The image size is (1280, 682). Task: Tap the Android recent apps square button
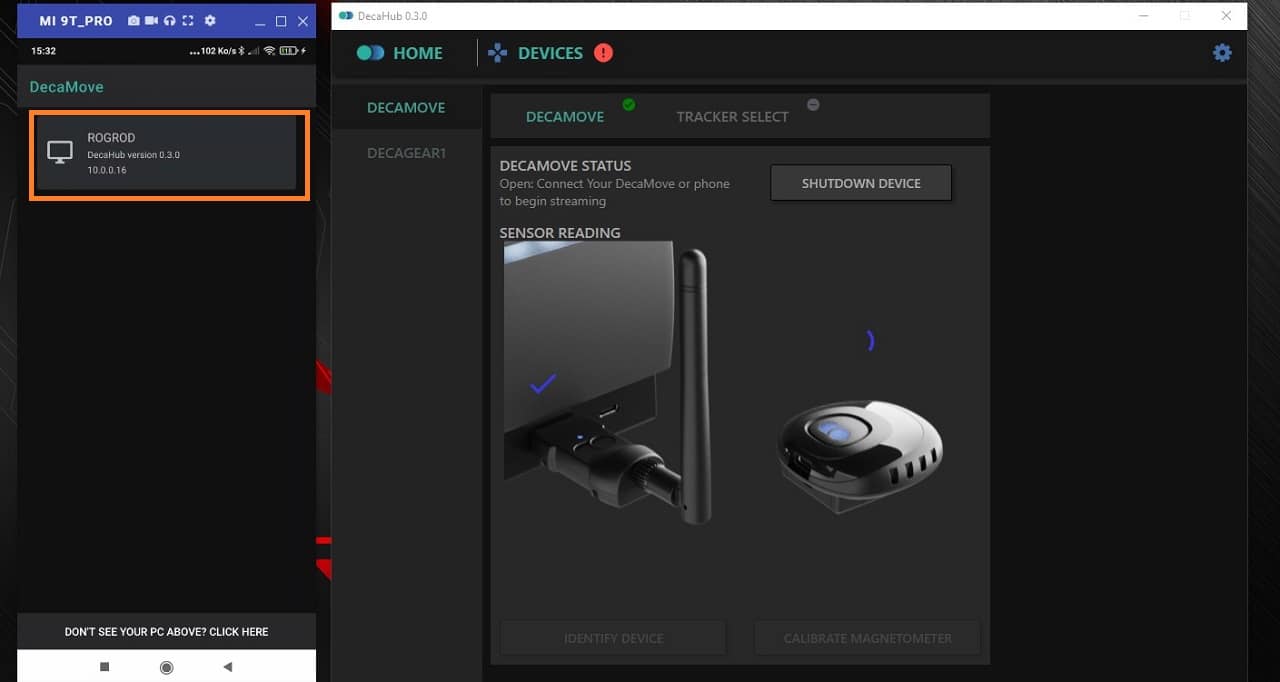coord(105,666)
